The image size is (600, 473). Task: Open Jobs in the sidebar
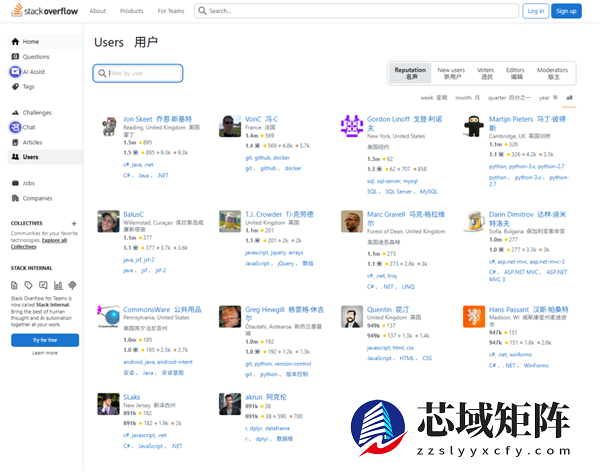pyautogui.click(x=45, y=183)
